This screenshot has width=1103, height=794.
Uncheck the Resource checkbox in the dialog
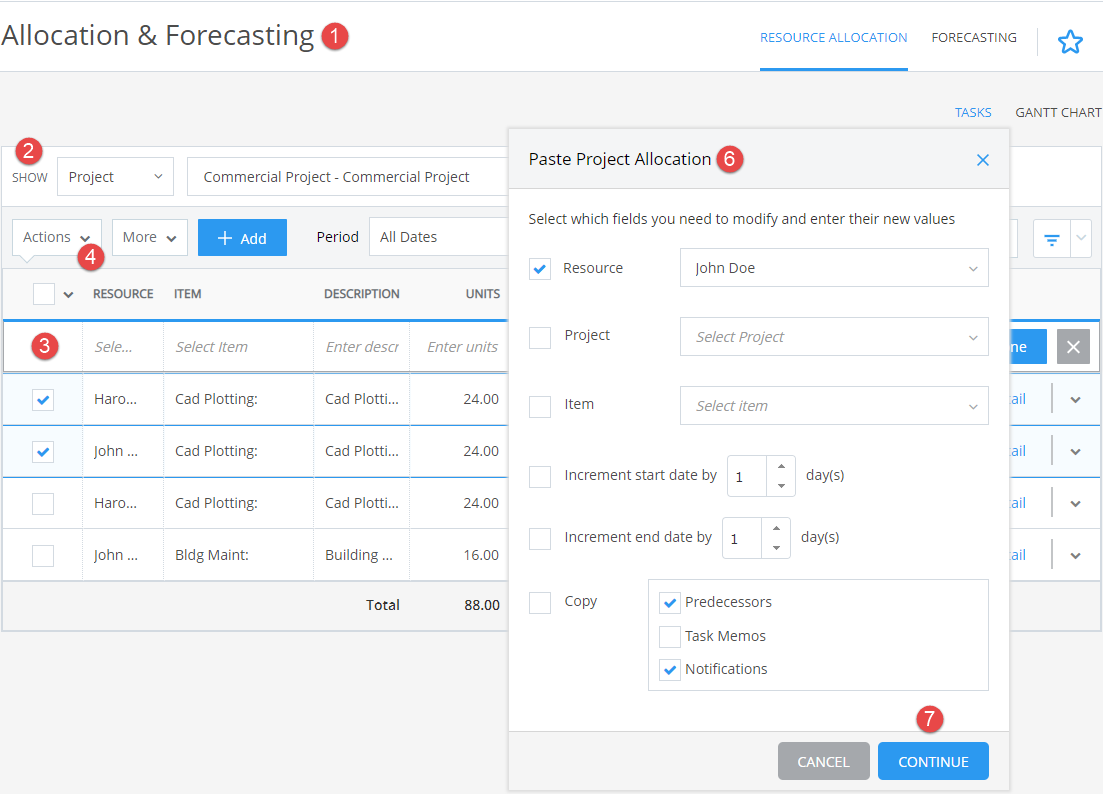click(540, 268)
